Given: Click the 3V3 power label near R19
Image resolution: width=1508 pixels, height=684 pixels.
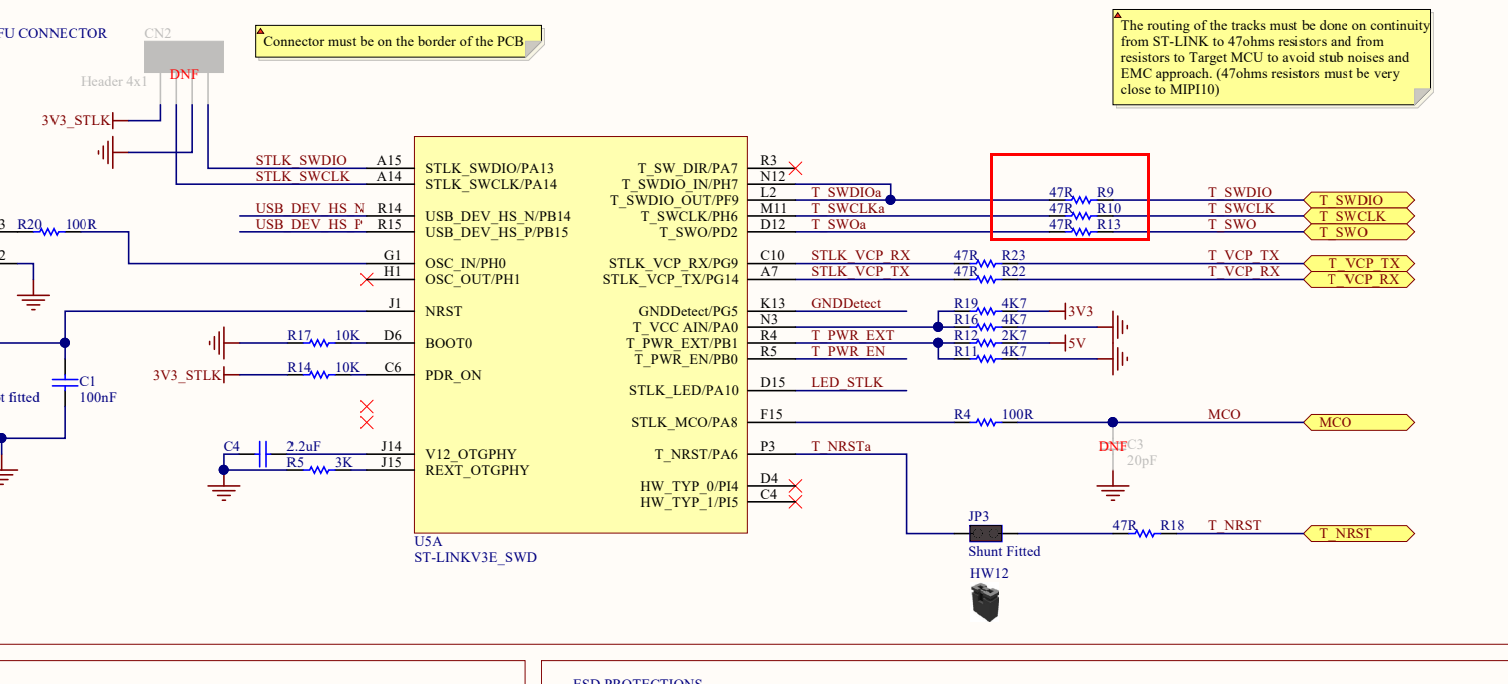Looking at the screenshot, I should click(x=1081, y=311).
